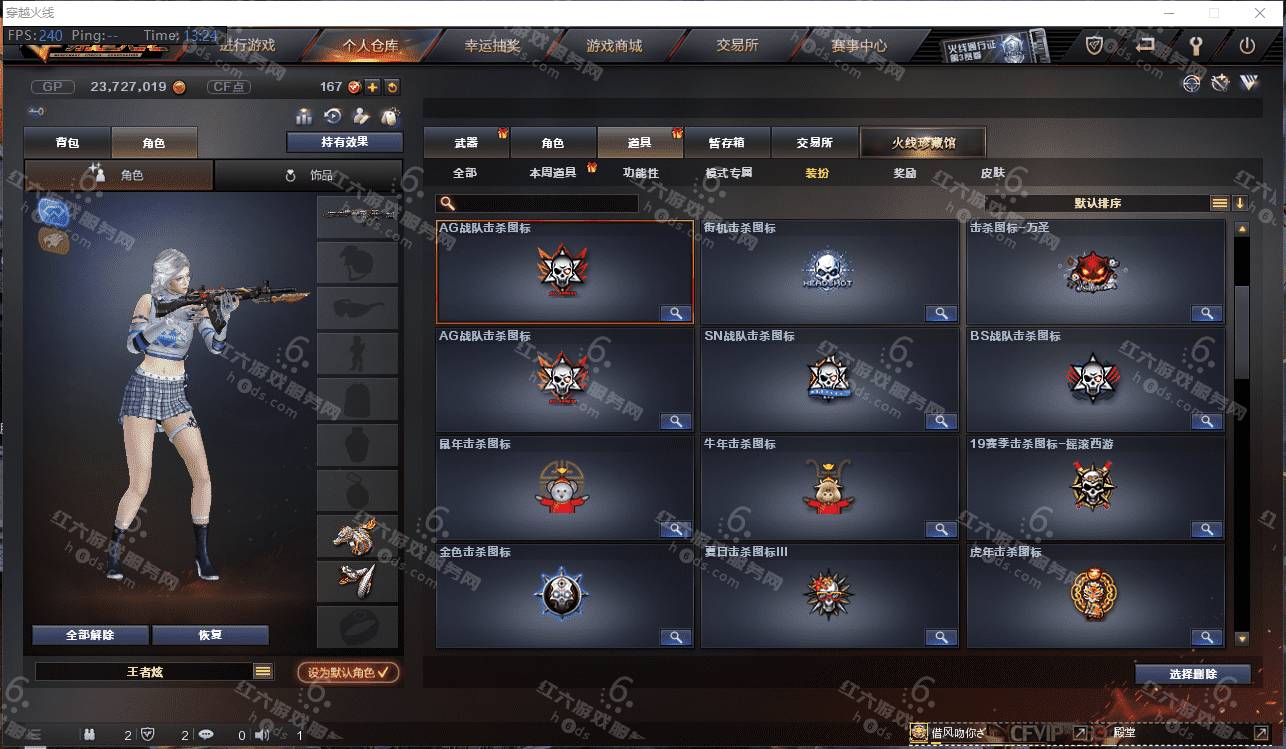Click the 全部解除 button
Viewport: 1286px width, 749px height.
(91, 635)
